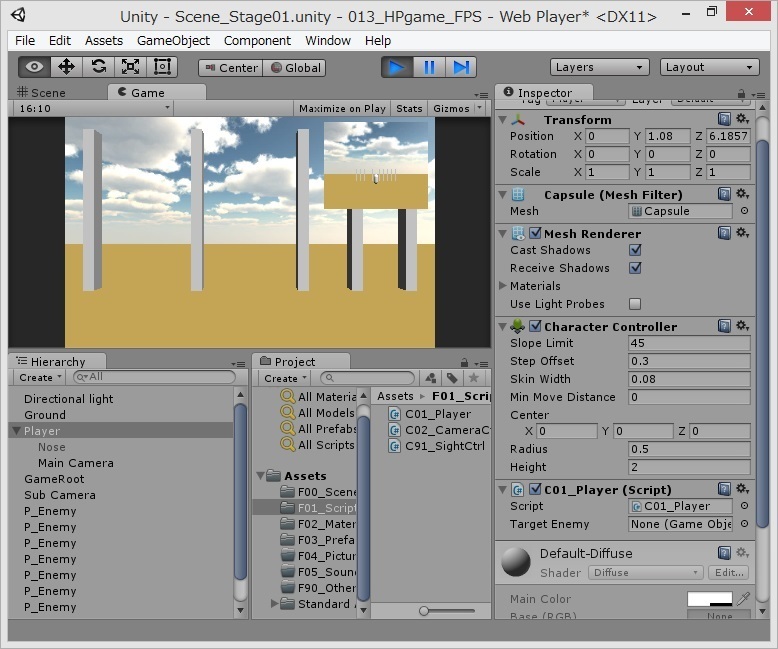Click shader Edit... button
Screen dimensions: 778x649
click(728, 573)
